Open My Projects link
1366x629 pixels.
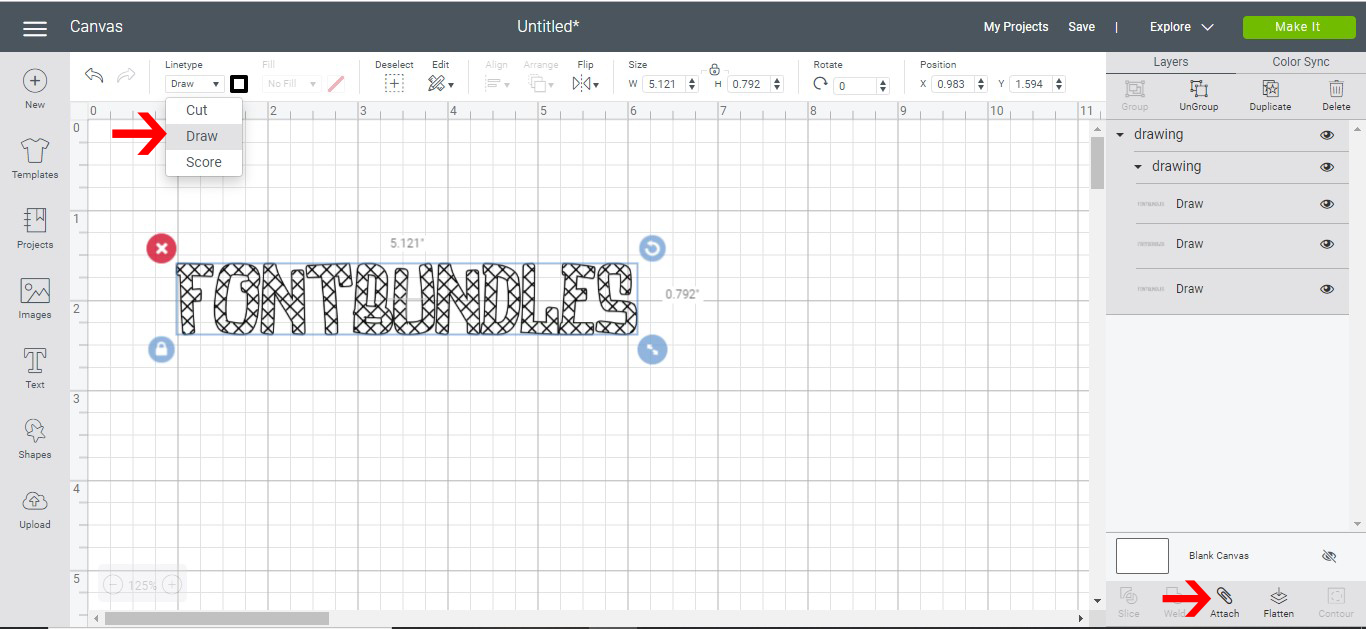tap(1016, 27)
